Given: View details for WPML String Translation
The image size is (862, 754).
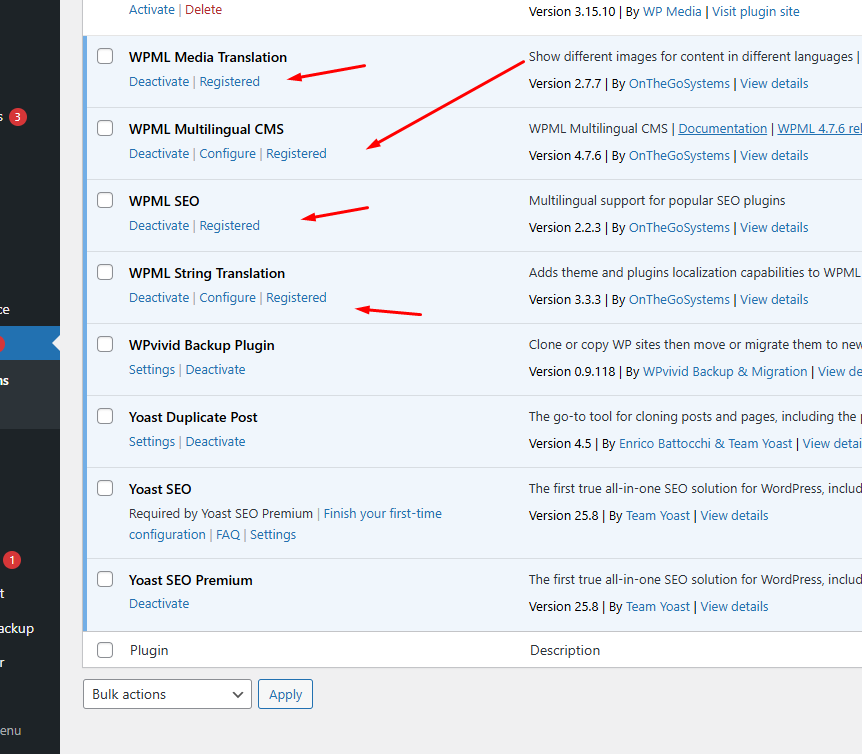Looking at the screenshot, I should [774, 300].
